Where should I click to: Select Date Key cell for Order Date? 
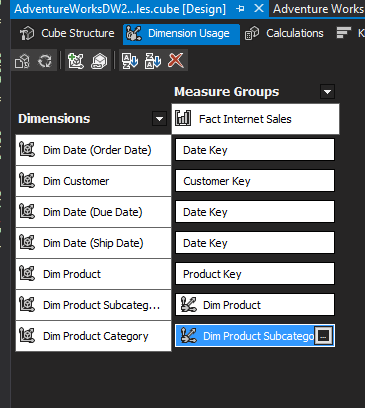click(x=255, y=150)
